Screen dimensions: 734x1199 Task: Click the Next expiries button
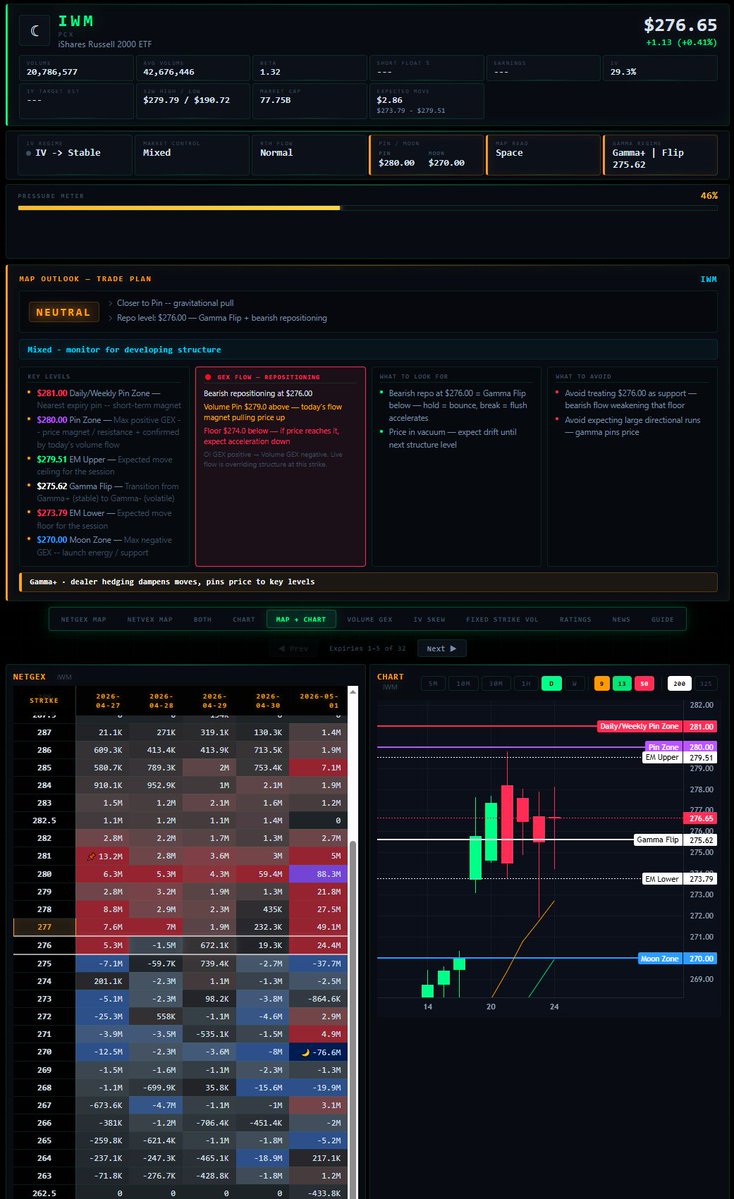pyautogui.click(x=442, y=648)
